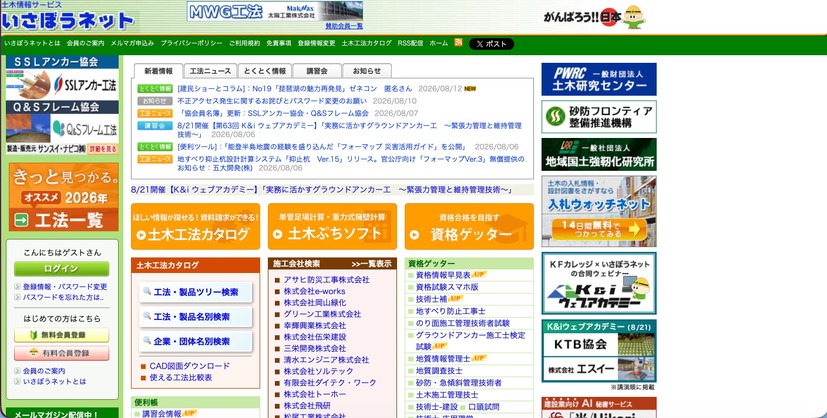The height and width of the screenshot is (418, 827).
Task: Open 資格試験スマホ版 link
Action: (447, 287)
